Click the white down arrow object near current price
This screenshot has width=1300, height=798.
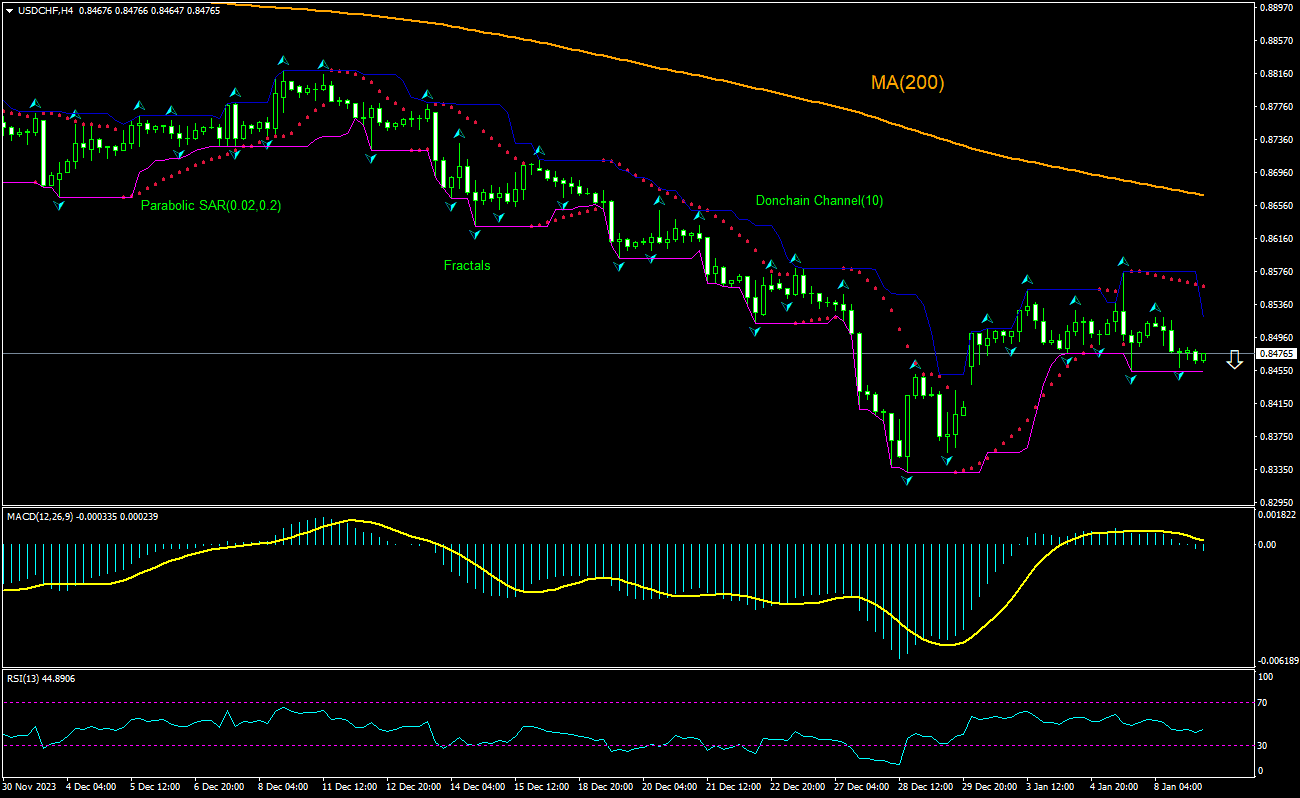click(x=1234, y=360)
